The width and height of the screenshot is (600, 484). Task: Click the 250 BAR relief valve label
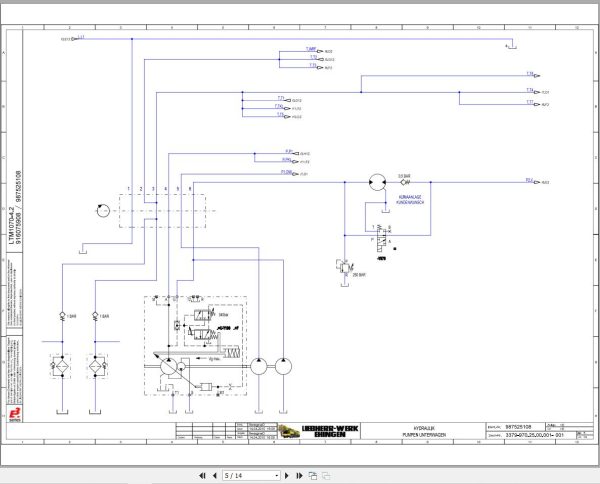(x=359, y=275)
